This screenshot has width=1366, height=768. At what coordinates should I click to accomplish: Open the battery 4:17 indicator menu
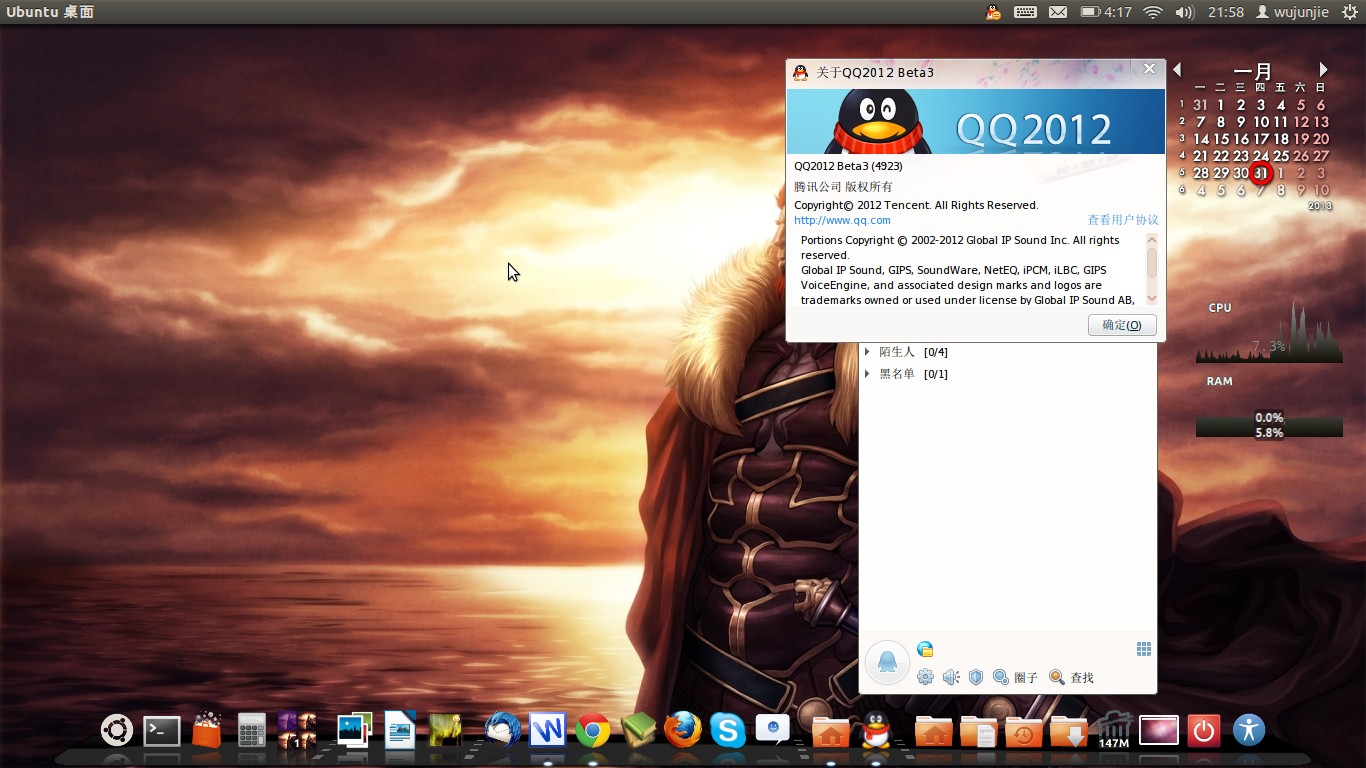coord(1106,12)
